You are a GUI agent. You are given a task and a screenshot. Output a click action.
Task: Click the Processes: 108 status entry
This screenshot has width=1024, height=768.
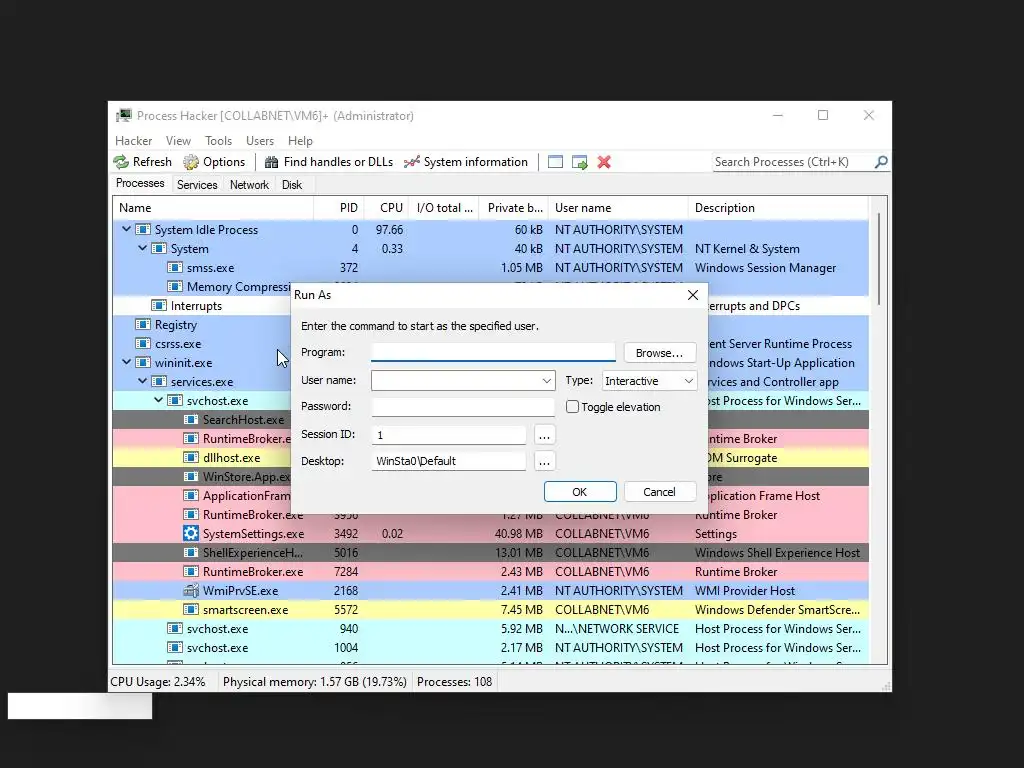[x=455, y=682]
